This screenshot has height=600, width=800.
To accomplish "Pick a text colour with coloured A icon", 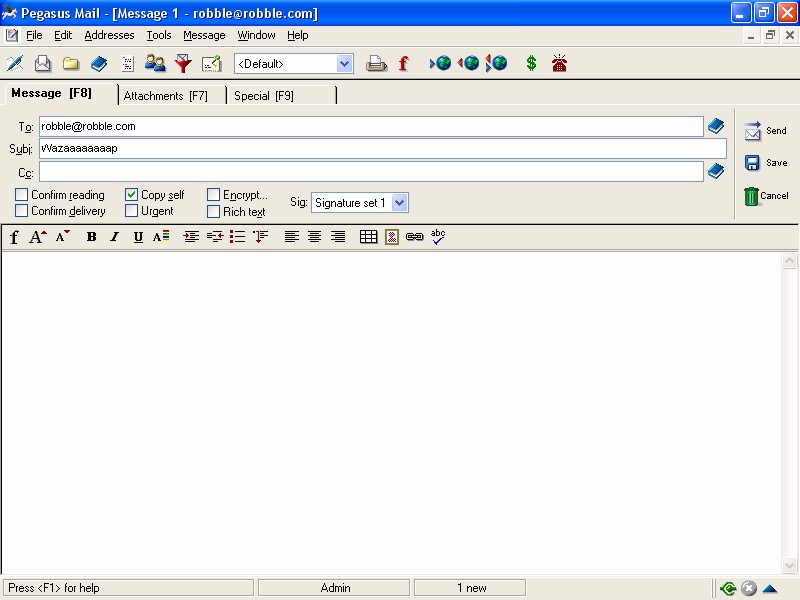I will pos(161,237).
